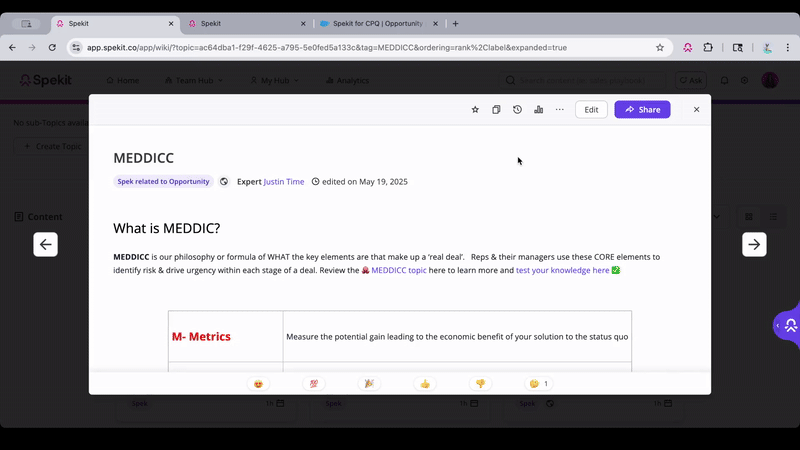Open the My Hub dropdown menu
The image size is (800, 450).
[274, 81]
